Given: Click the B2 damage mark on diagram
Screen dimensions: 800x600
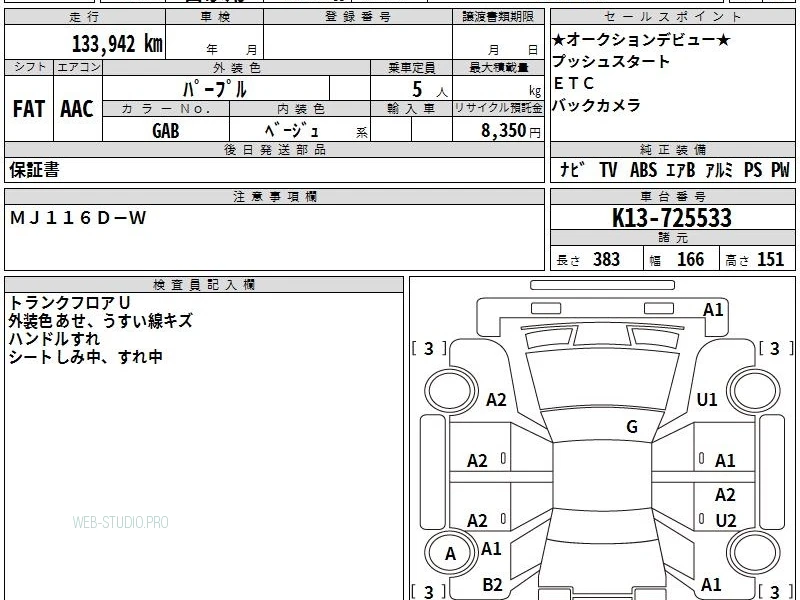Looking at the screenshot, I should click(492, 584).
